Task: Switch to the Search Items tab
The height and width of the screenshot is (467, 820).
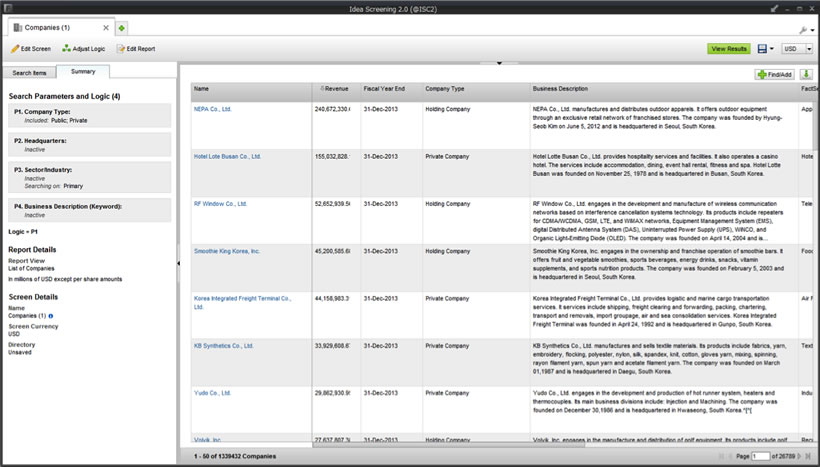Action: [x=29, y=73]
